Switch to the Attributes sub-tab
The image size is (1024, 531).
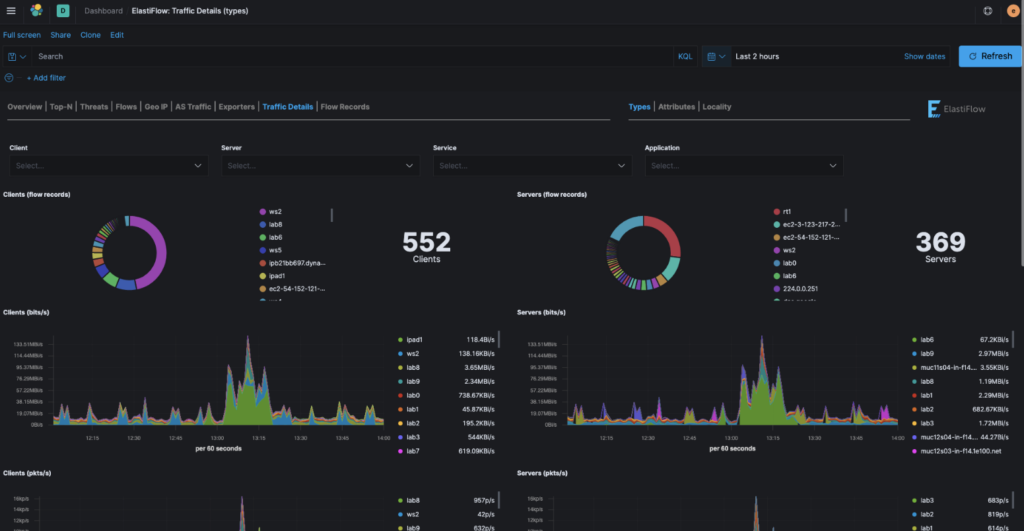coord(676,107)
